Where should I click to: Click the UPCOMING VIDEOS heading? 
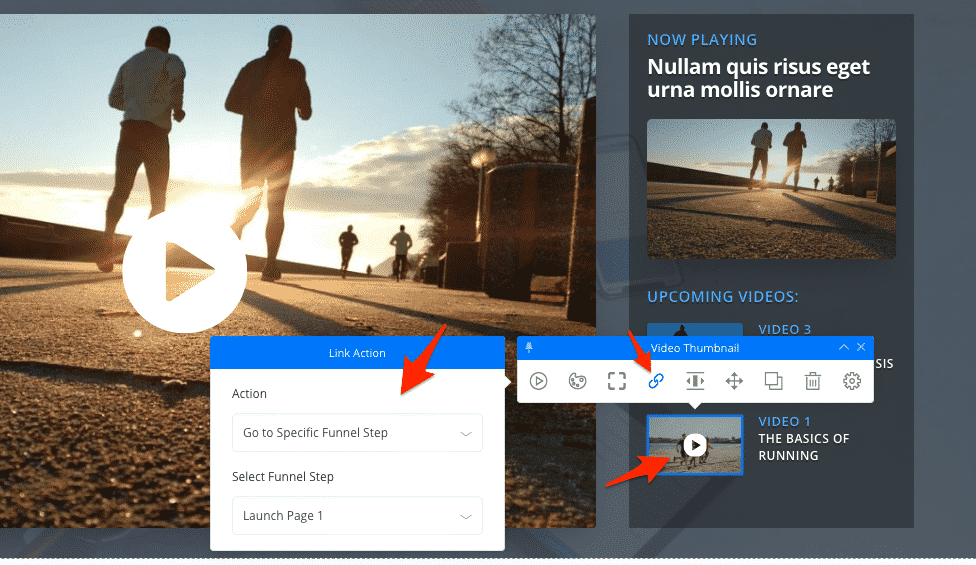point(720,297)
